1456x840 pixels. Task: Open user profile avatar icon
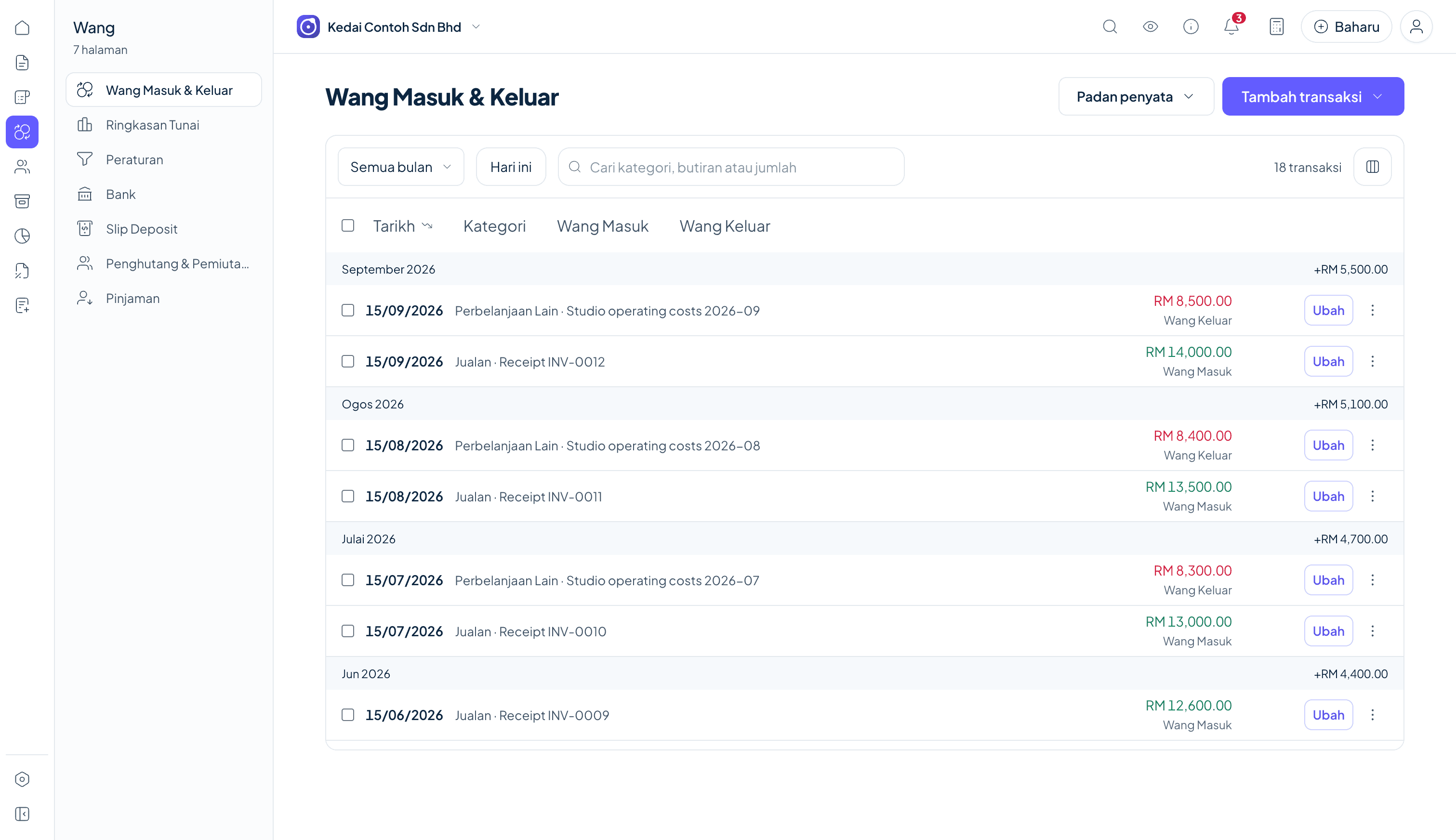1416,26
